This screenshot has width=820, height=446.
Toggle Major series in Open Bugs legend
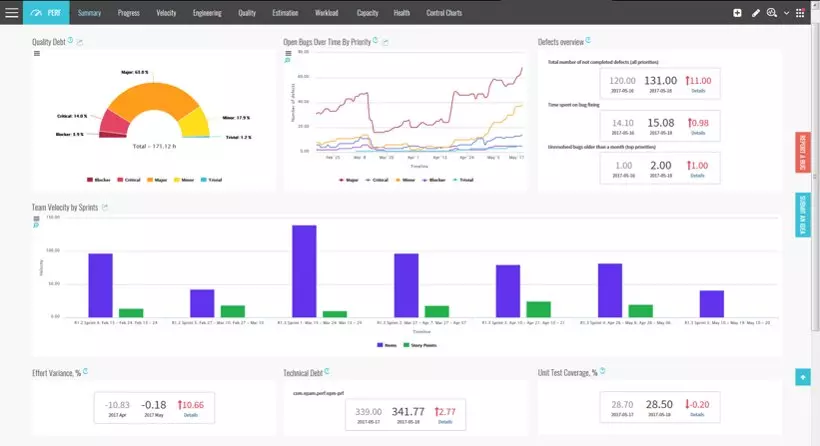click(348, 180)
